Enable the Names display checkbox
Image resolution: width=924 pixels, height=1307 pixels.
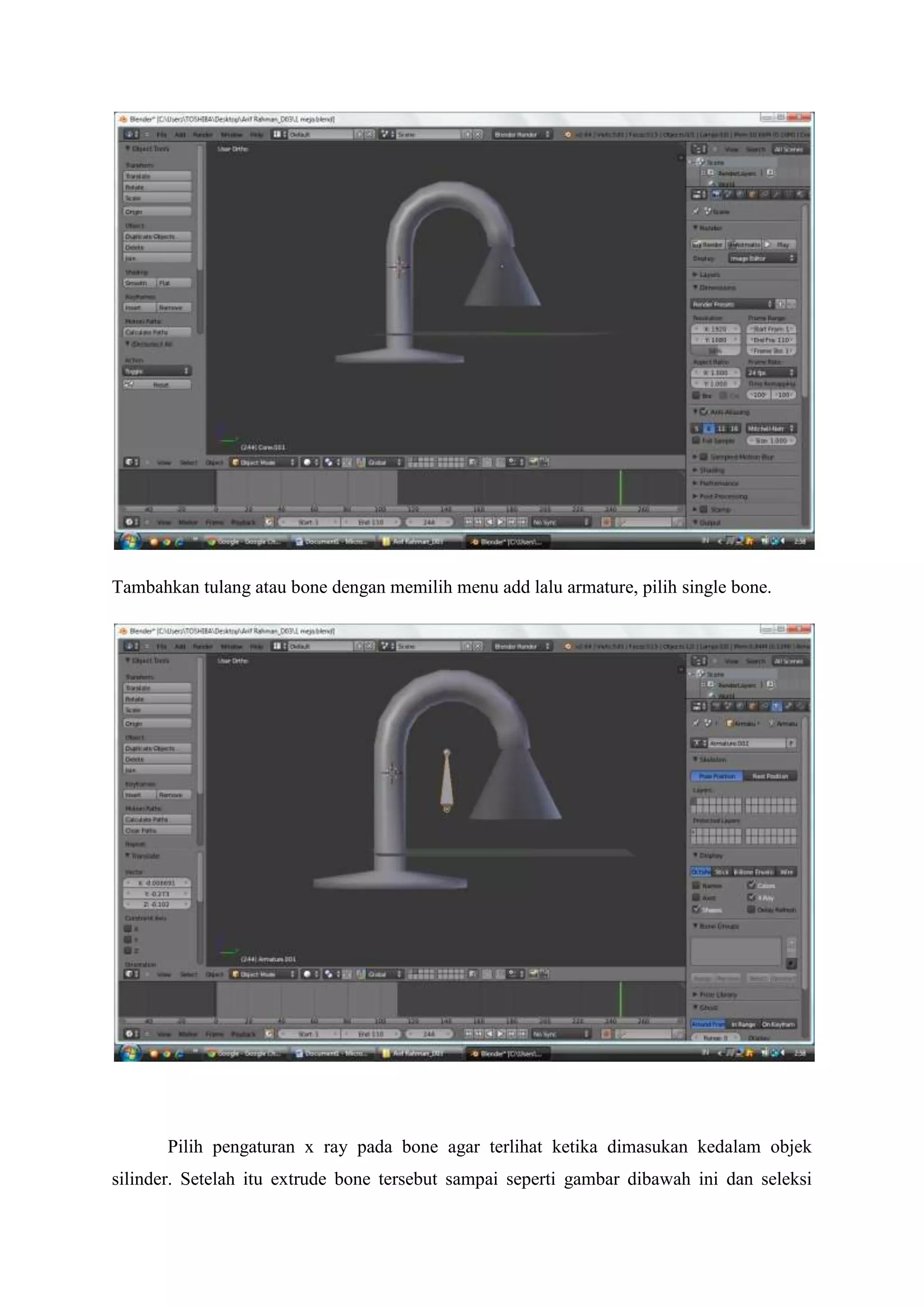point(696,885)
